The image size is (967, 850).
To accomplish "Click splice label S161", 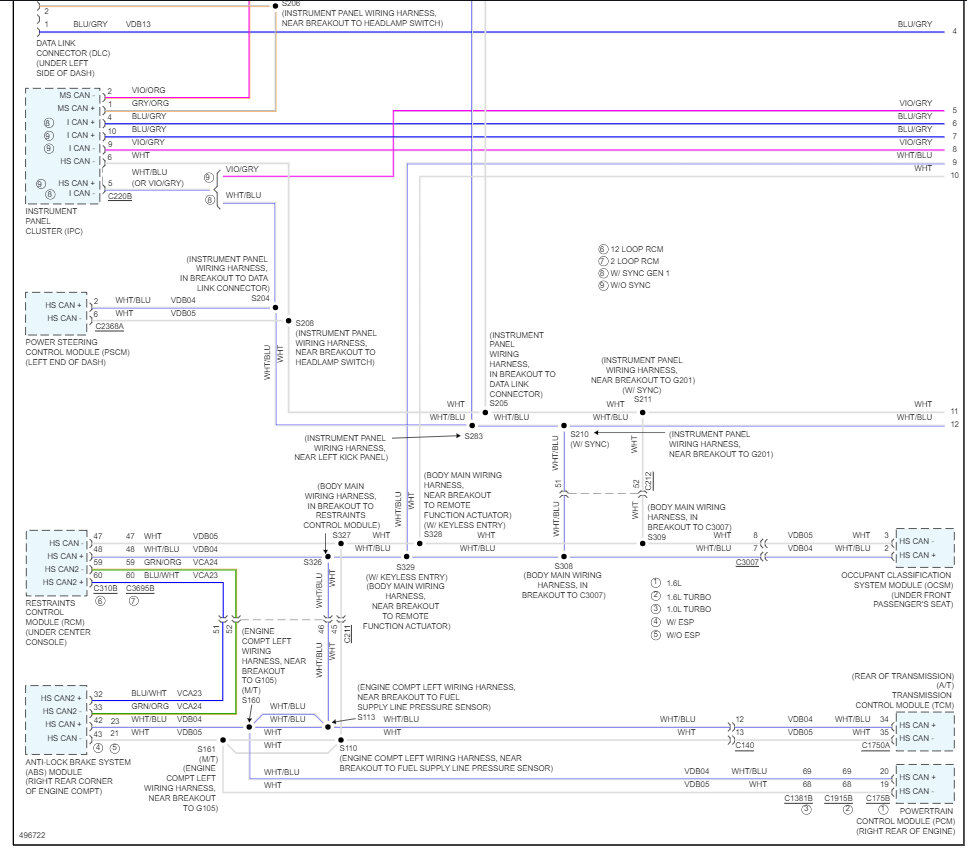I will pos(207,749).
